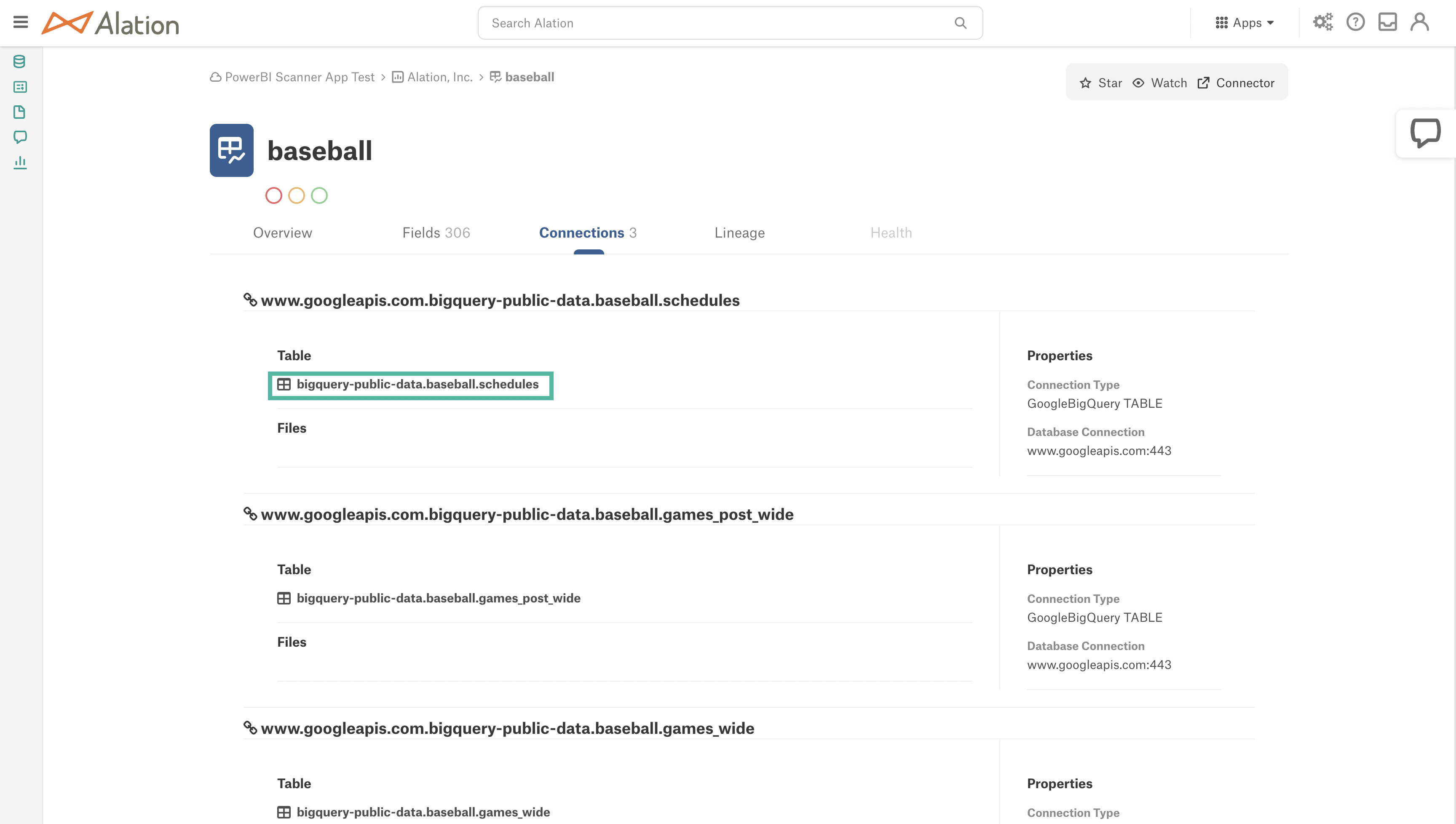This screenshot has width=1456, height=824.
Task: Select the green endorsement flag circle
Action: [319, 195]
